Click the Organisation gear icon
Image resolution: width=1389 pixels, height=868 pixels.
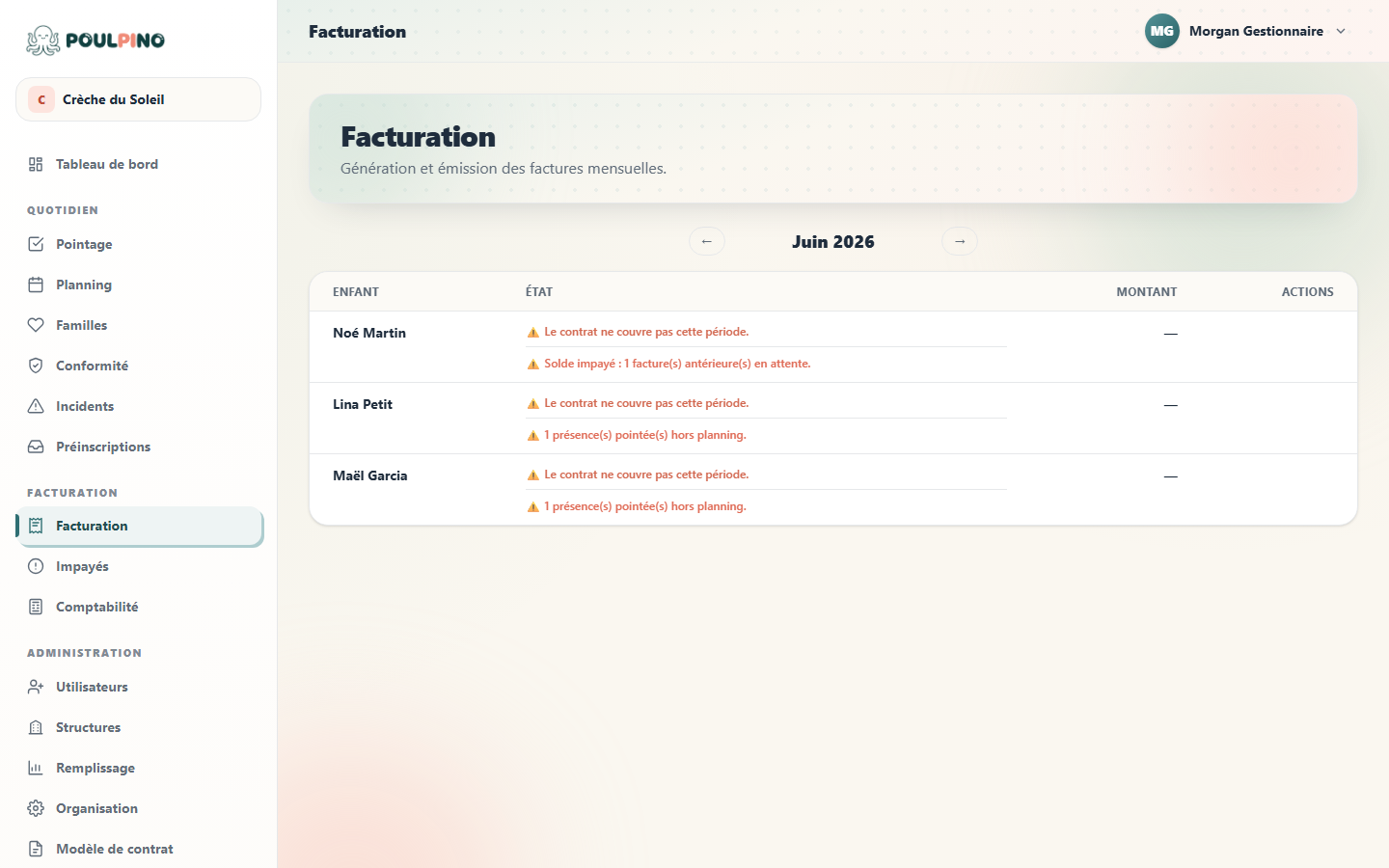36,808
